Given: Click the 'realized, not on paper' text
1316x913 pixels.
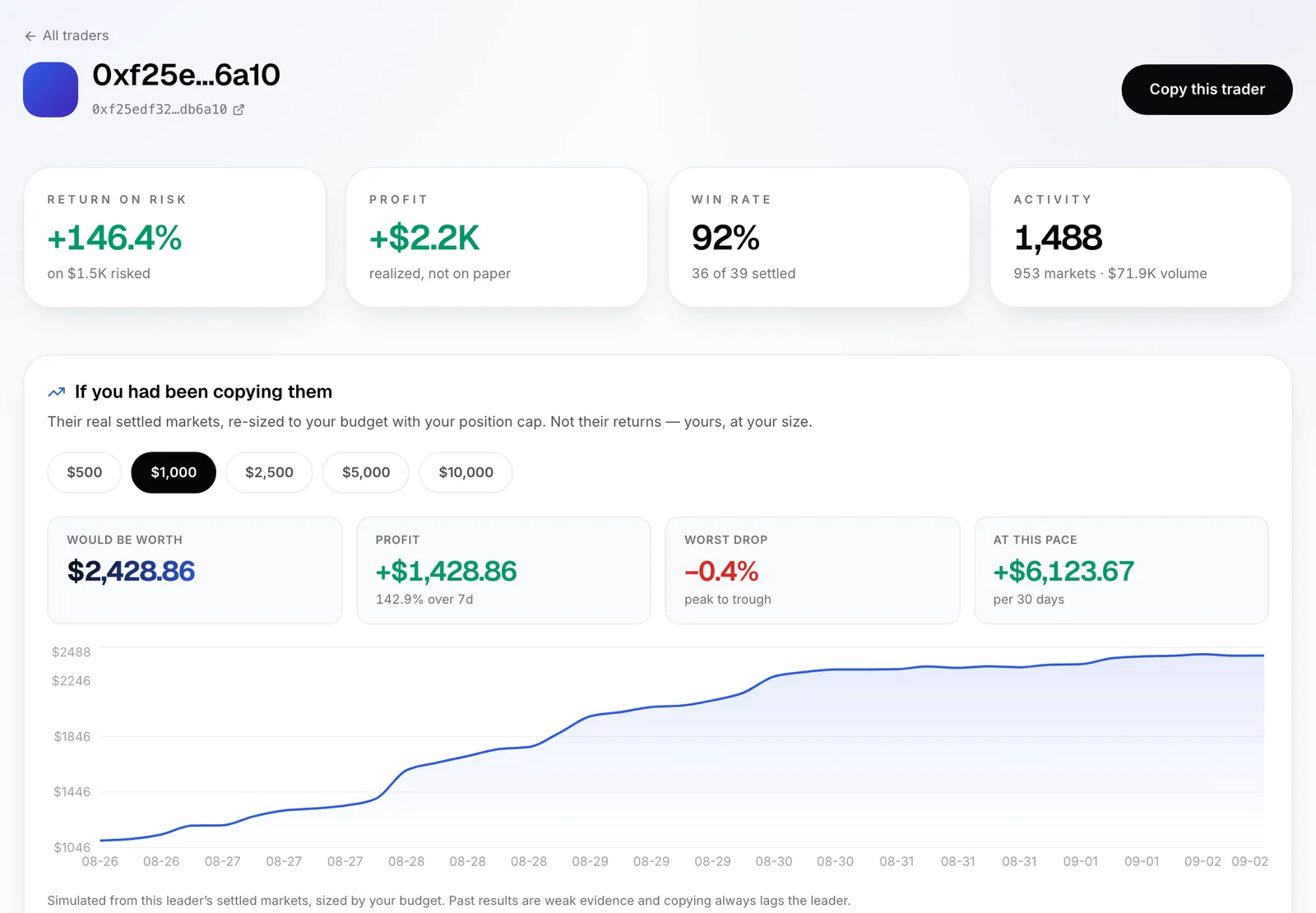Looking at the screenshot, I should click(440, 274).
